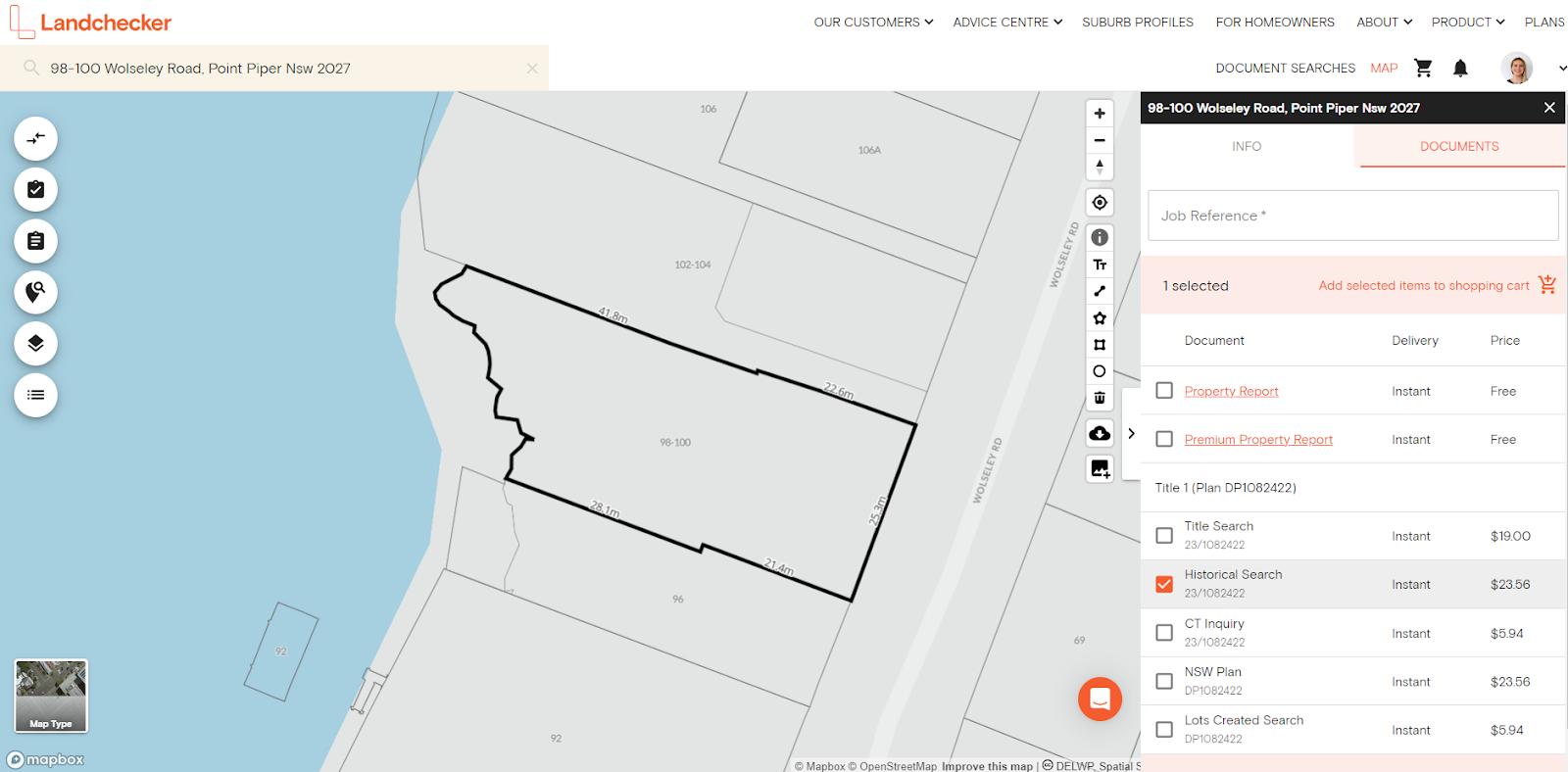Click the address search field
This screenshot has height=772, width=1568.
click(274, 69)
